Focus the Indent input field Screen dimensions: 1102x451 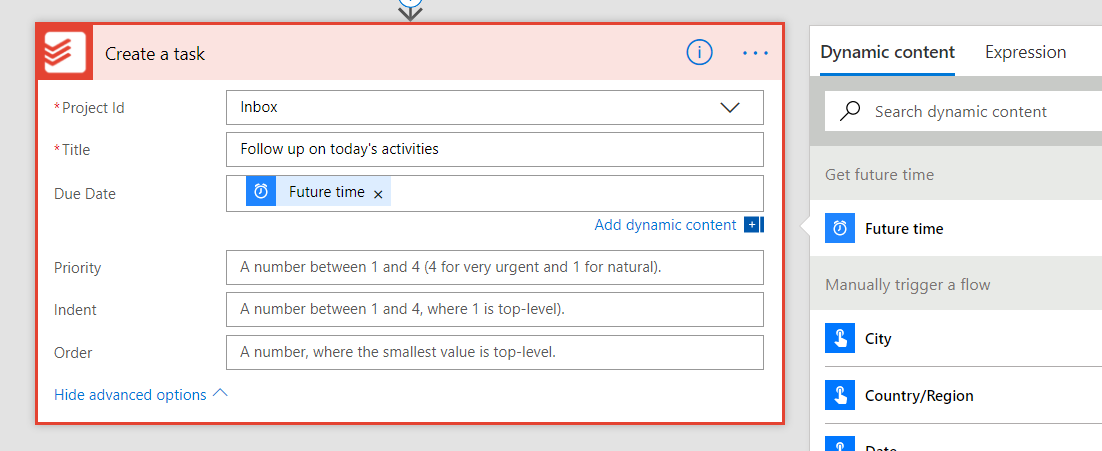pyautogui.click(x=494, y=310)
